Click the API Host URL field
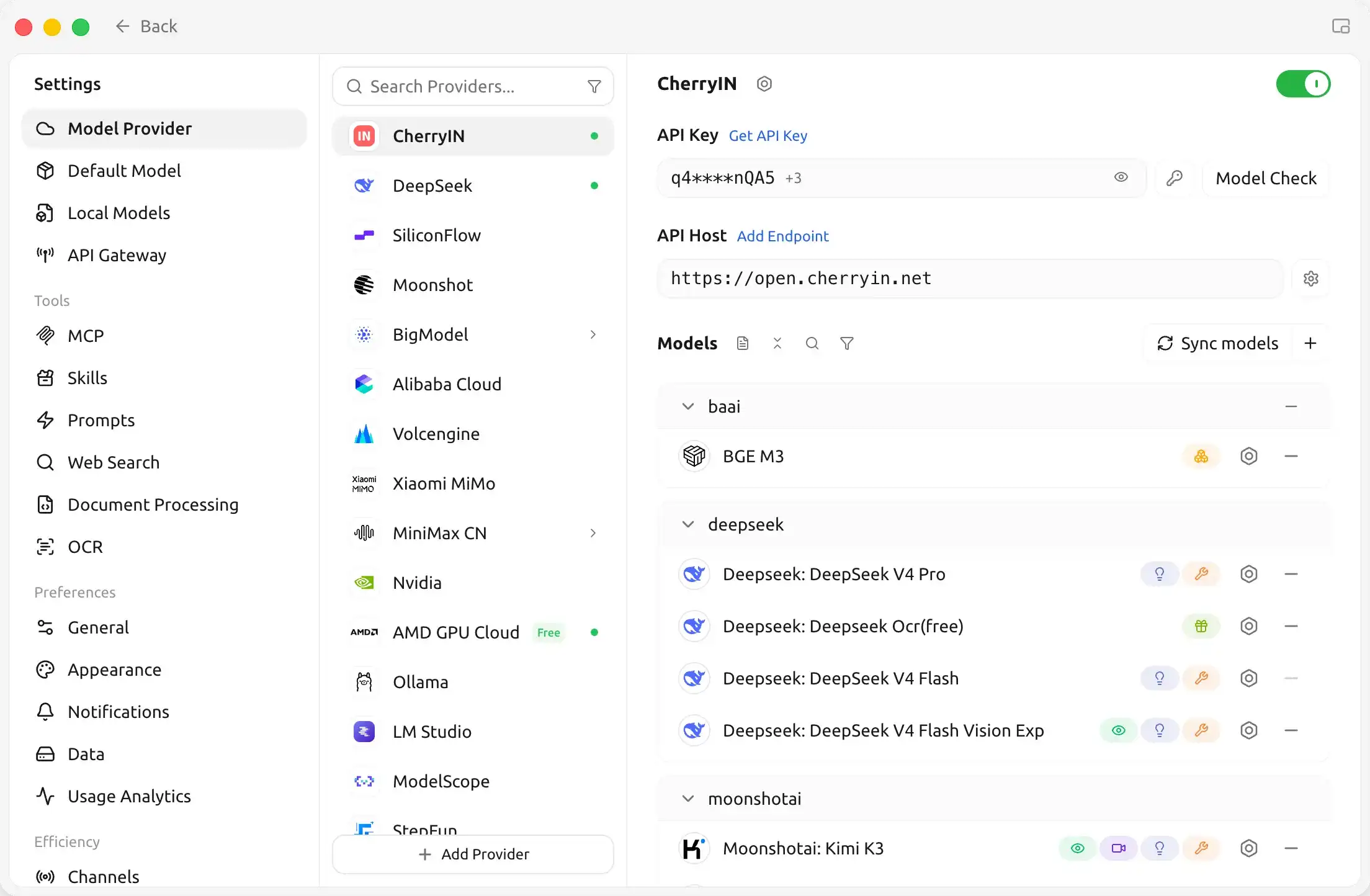This screenshot has width=1370, height=896. [970, 279]
